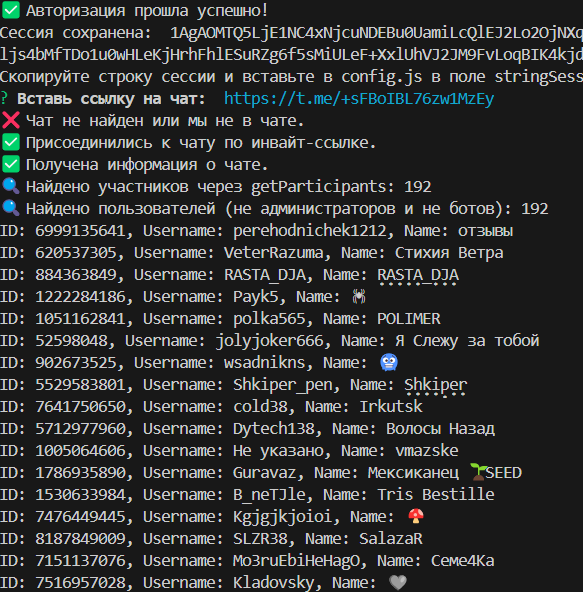Click the ID 884363849
The image size is (583, 592).
point(76,274)
